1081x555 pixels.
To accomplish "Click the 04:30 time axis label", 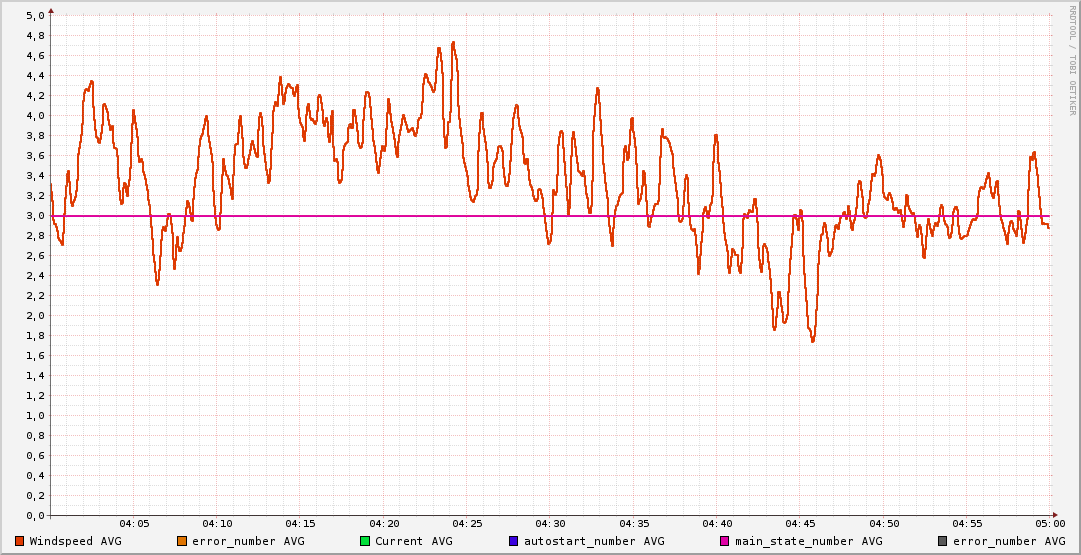I will [x=550, y=524].
